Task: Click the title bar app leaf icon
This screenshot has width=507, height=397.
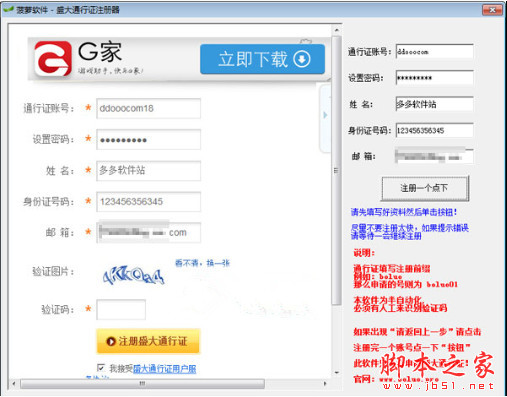Action: click(8, 9)
